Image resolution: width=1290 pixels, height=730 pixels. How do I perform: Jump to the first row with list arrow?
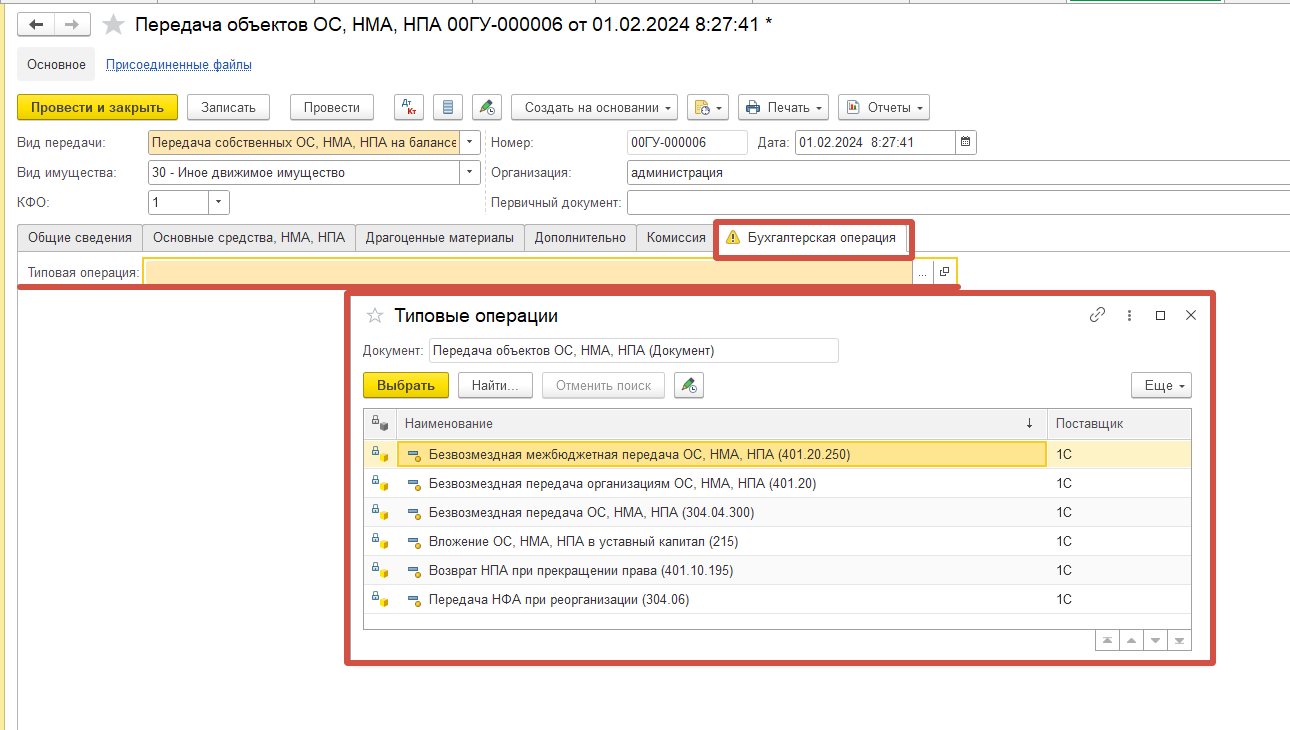click(x=1107, y=640)
